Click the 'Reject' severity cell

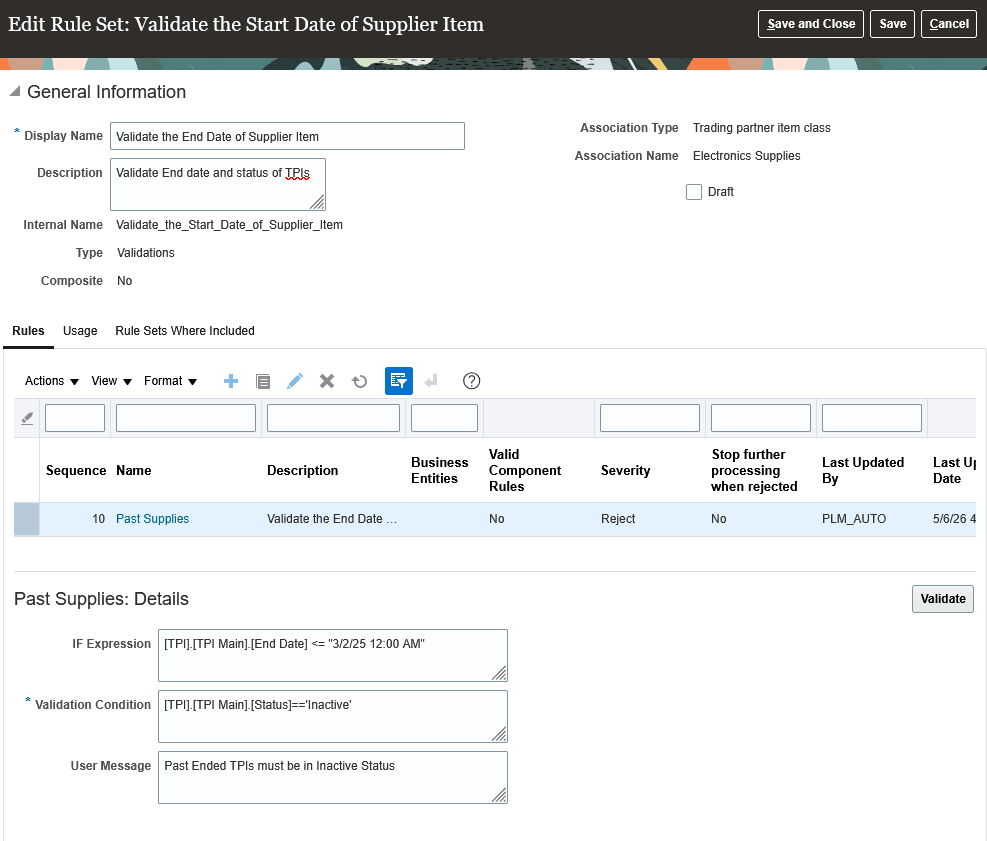pos(618,519)
